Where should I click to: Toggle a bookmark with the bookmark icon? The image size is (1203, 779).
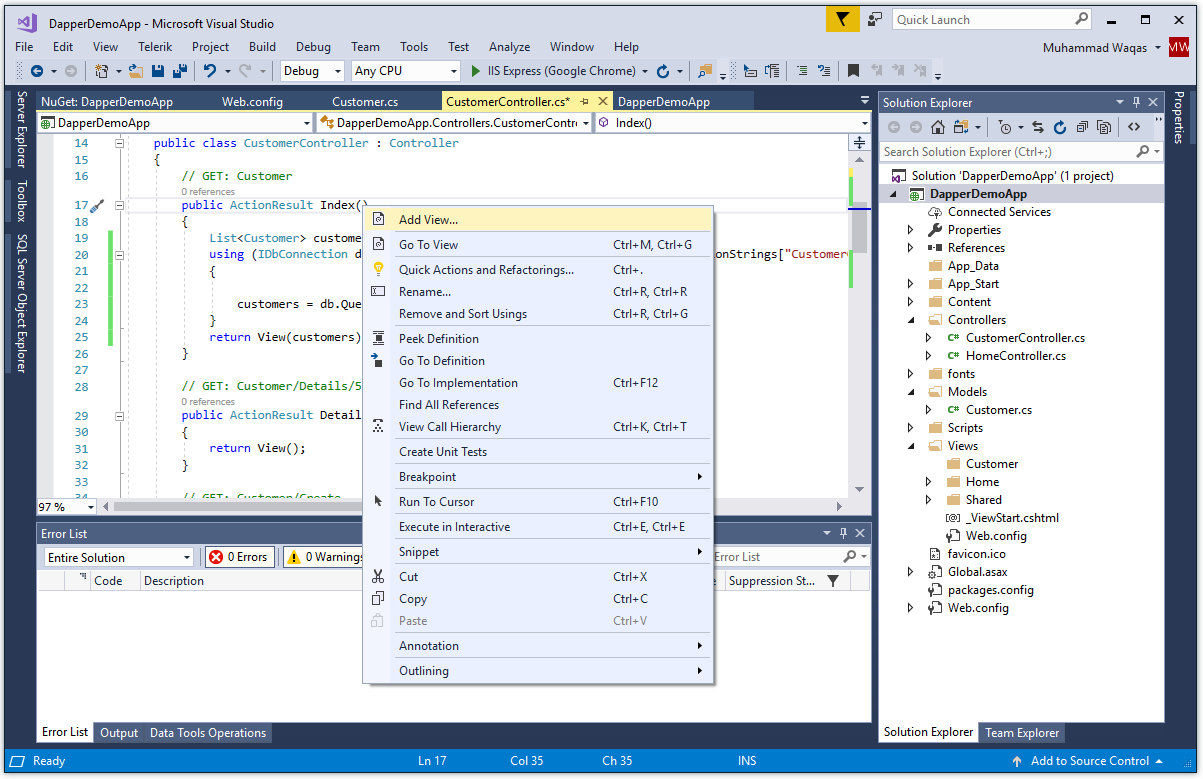click(853, 71)
